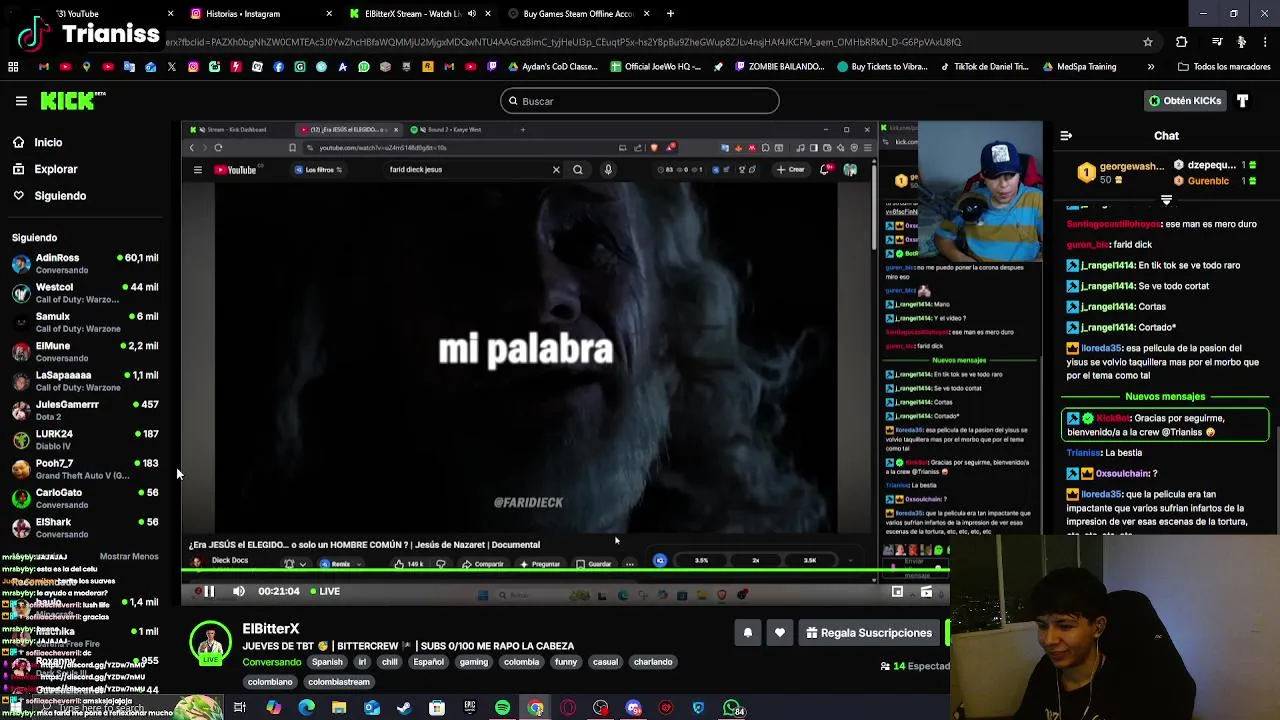This screenshot has height=720, width=1280.
Task: Open MedSpa Training bookmark
Action: pos(1079,67)
